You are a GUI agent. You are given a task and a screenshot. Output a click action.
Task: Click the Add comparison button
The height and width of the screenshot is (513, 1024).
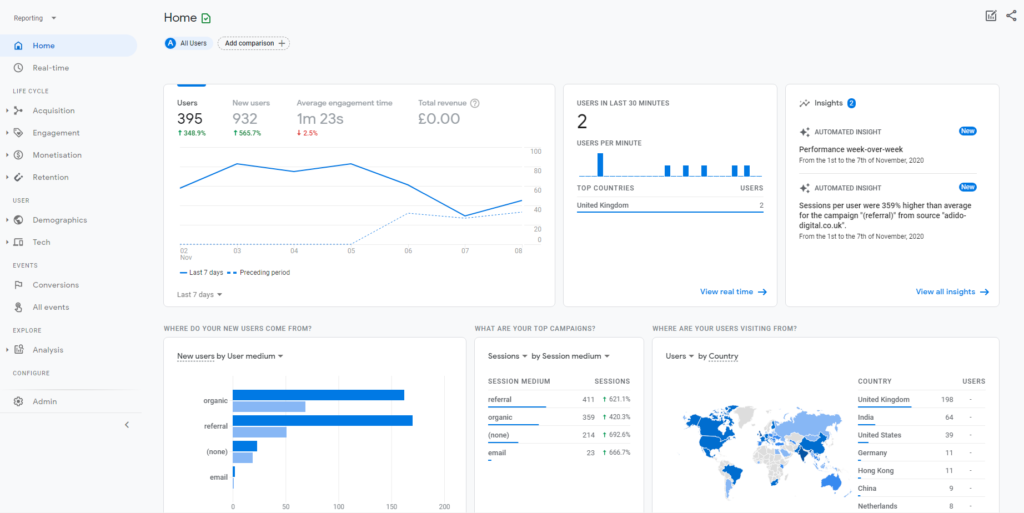[254, 43]
